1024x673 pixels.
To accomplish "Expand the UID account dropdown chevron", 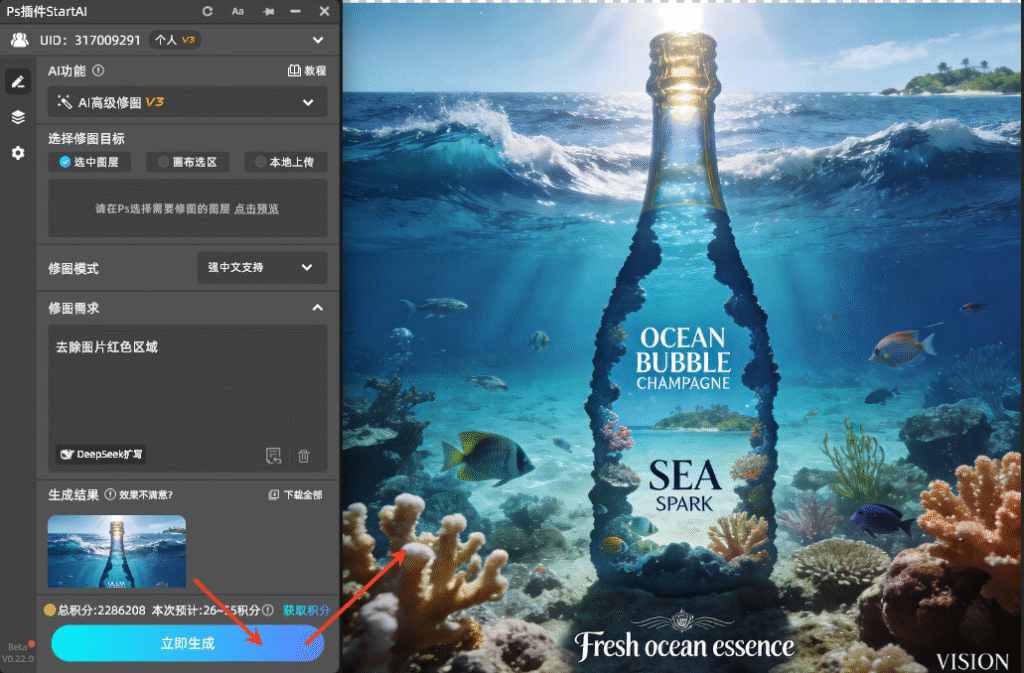I will pyautogui.click(x=318, y=40).
